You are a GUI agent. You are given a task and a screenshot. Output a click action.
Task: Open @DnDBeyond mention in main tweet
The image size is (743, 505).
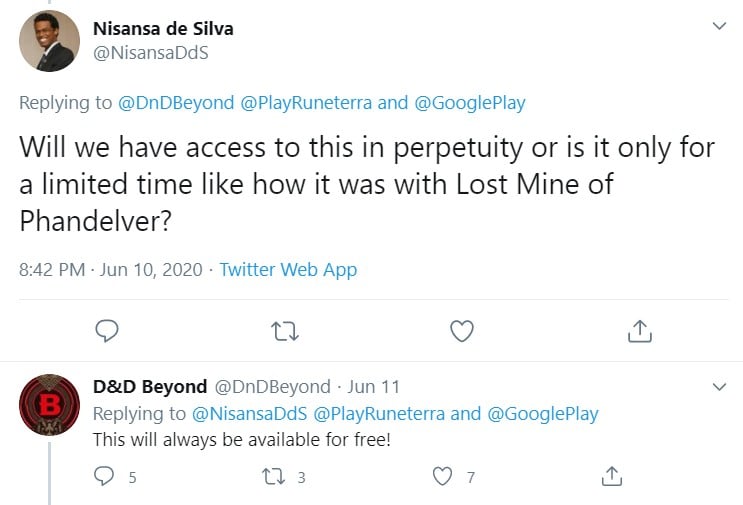click(x=176, y=103)
